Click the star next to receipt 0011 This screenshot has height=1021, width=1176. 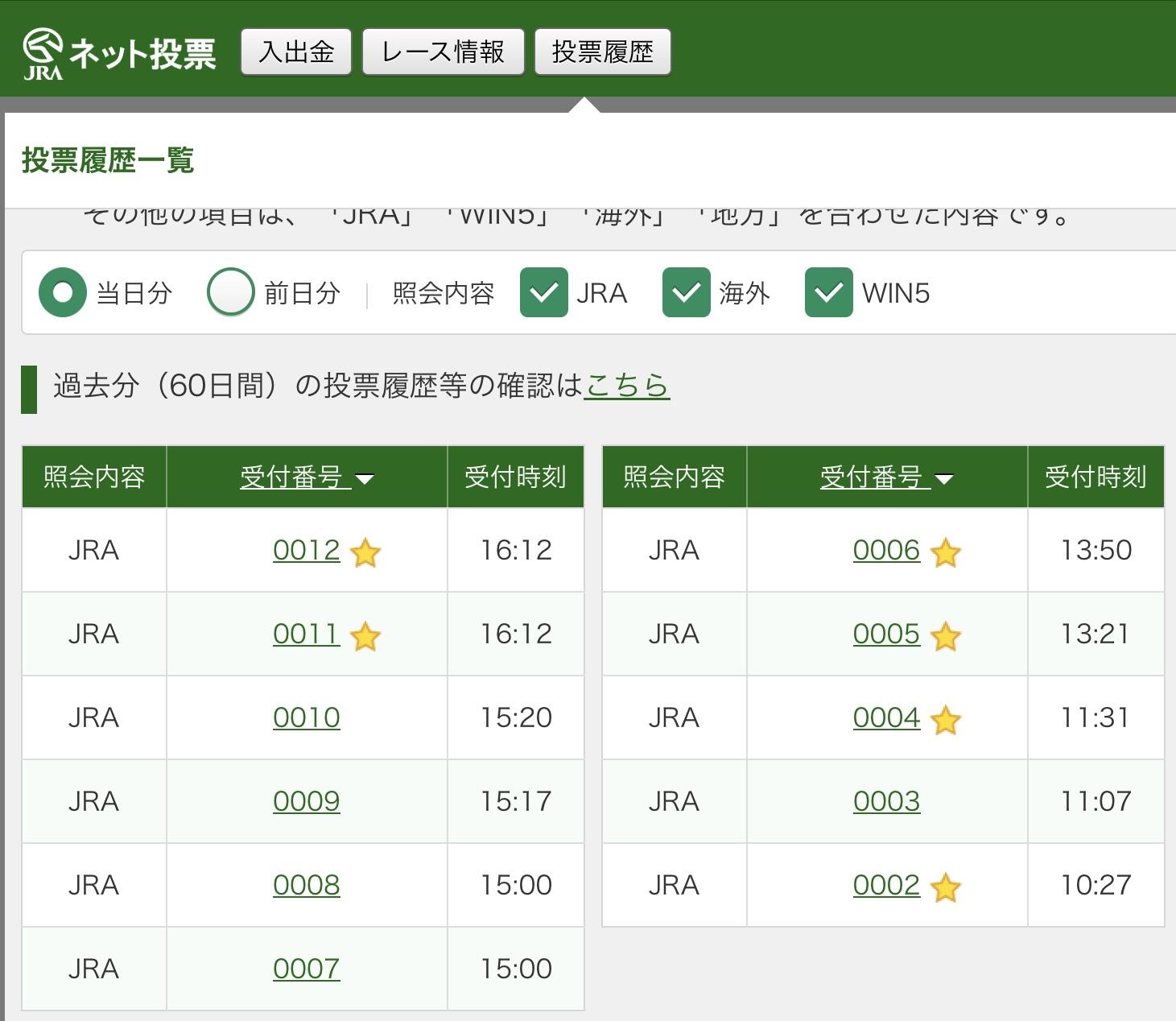(x=365, y=637)
